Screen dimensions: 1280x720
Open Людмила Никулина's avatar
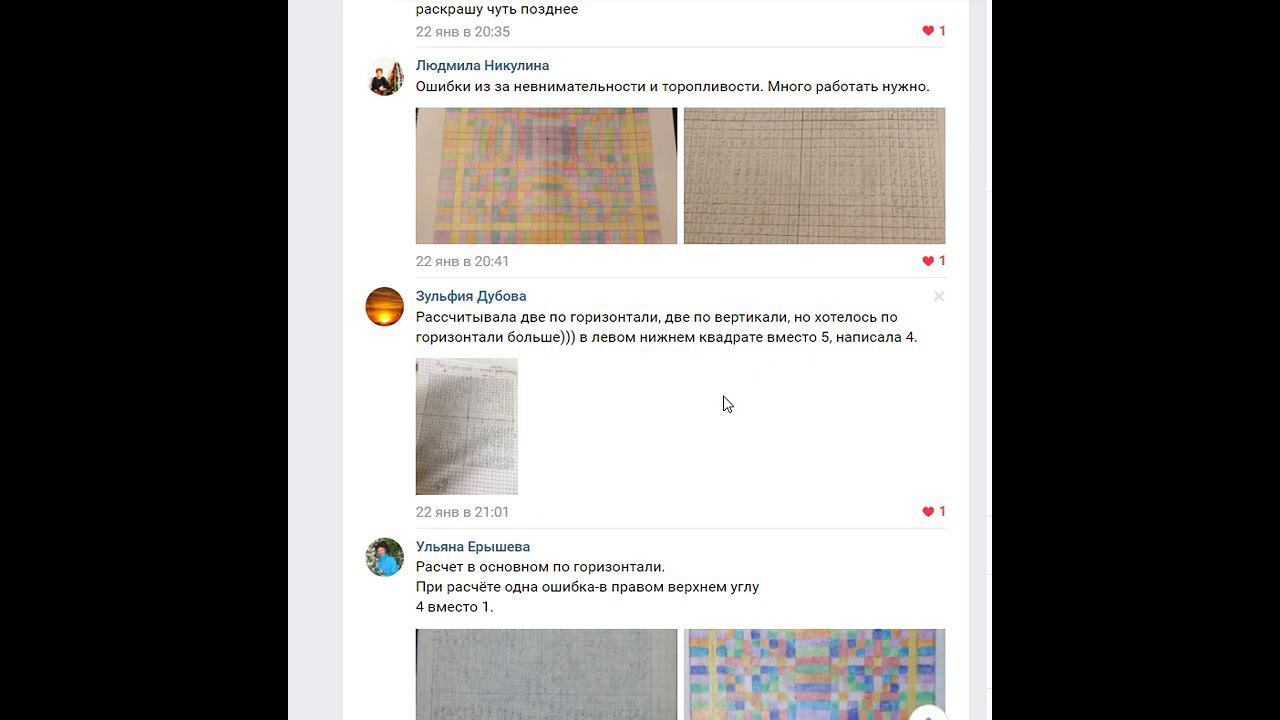[x=384, y=76]
